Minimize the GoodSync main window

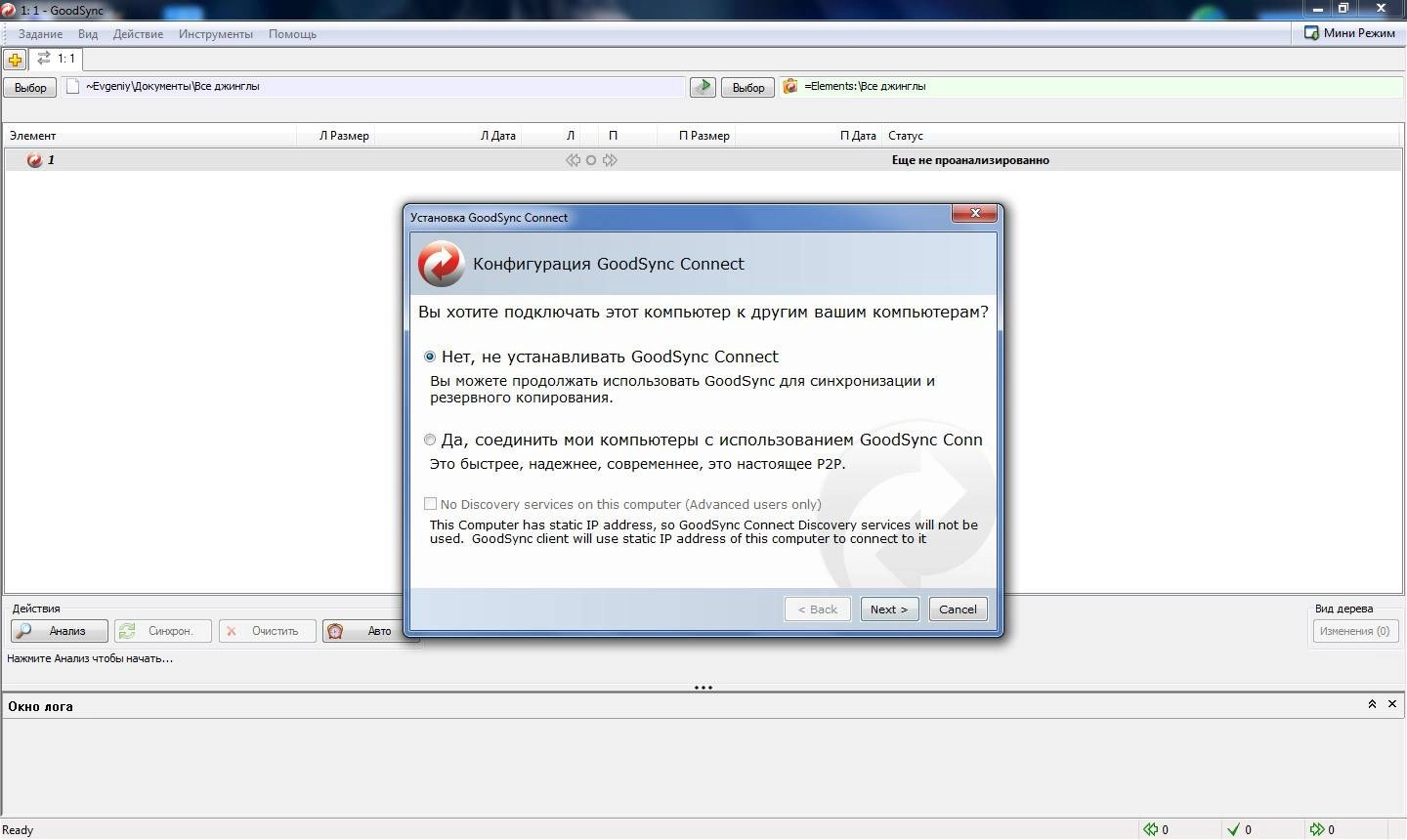point(1317,8)
